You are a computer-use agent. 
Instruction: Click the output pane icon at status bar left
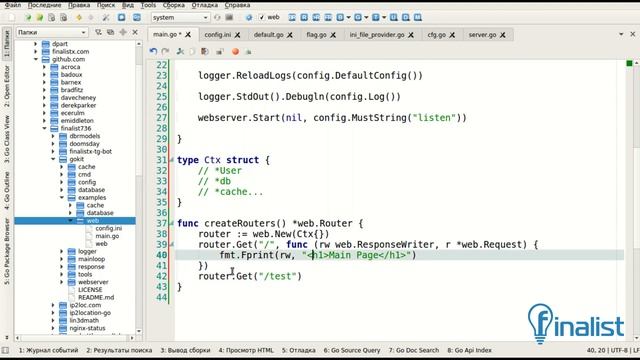[x=5, y=350]
